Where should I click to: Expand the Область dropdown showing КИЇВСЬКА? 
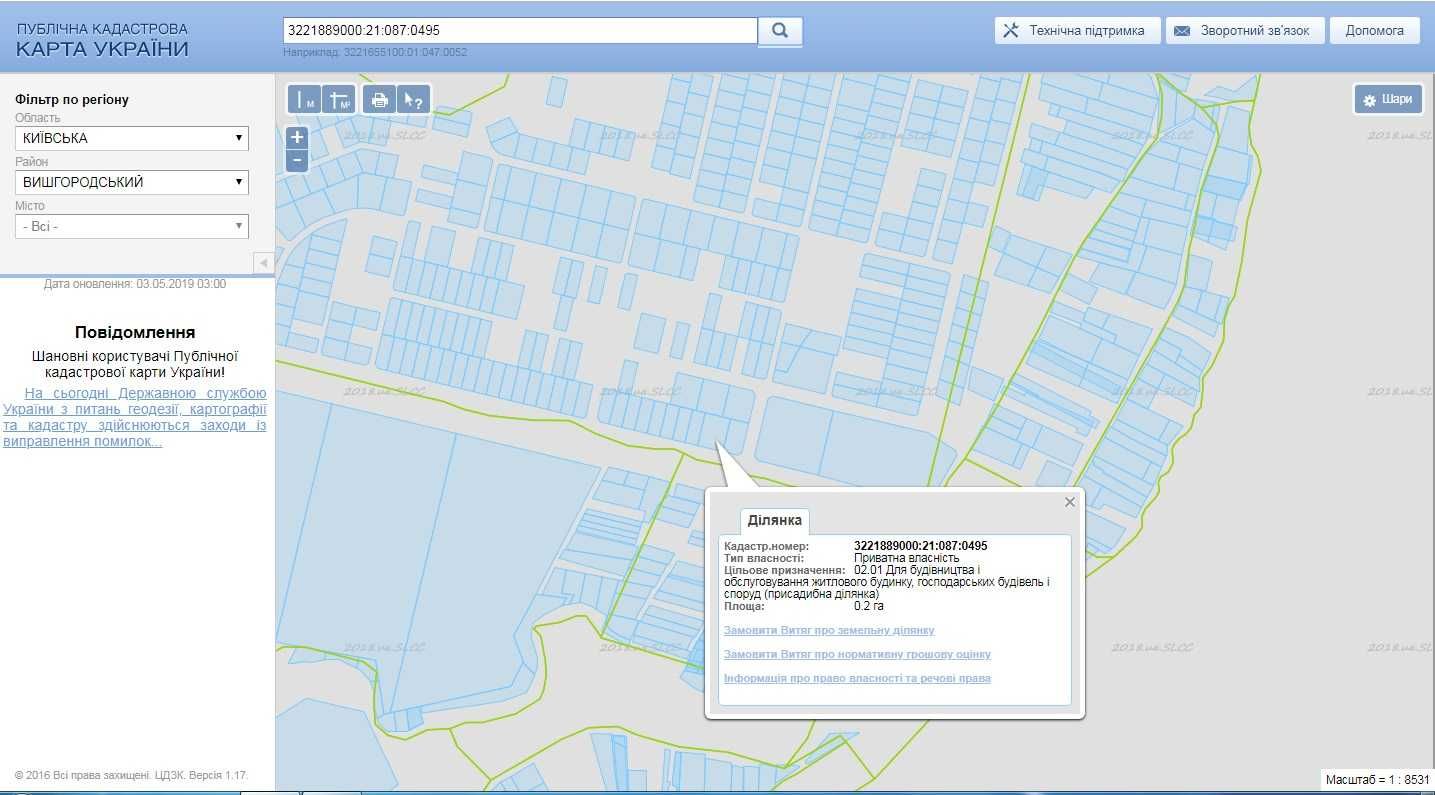pos(132,138)
